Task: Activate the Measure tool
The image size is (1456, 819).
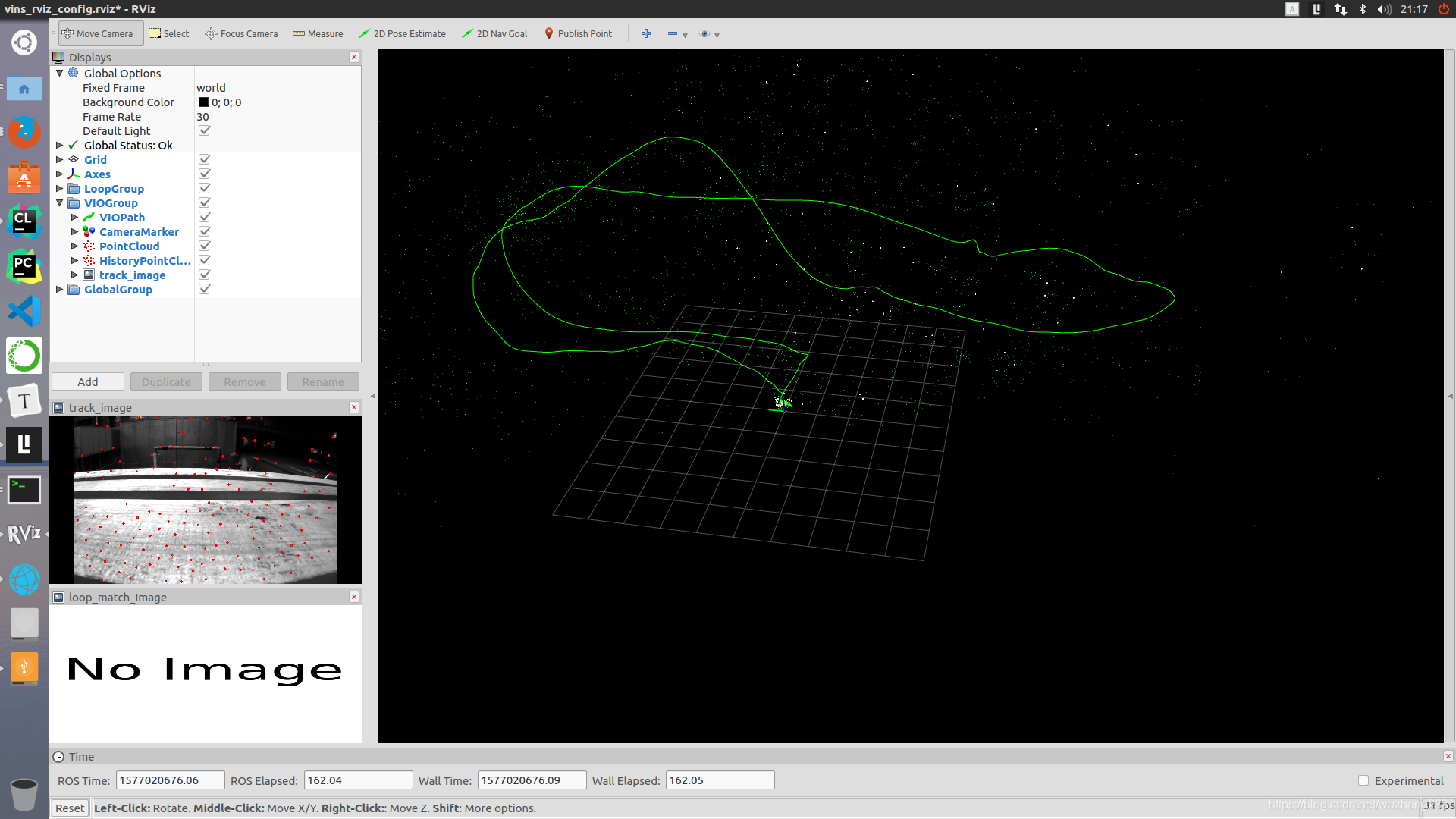Action: click(x=318, y=33)
